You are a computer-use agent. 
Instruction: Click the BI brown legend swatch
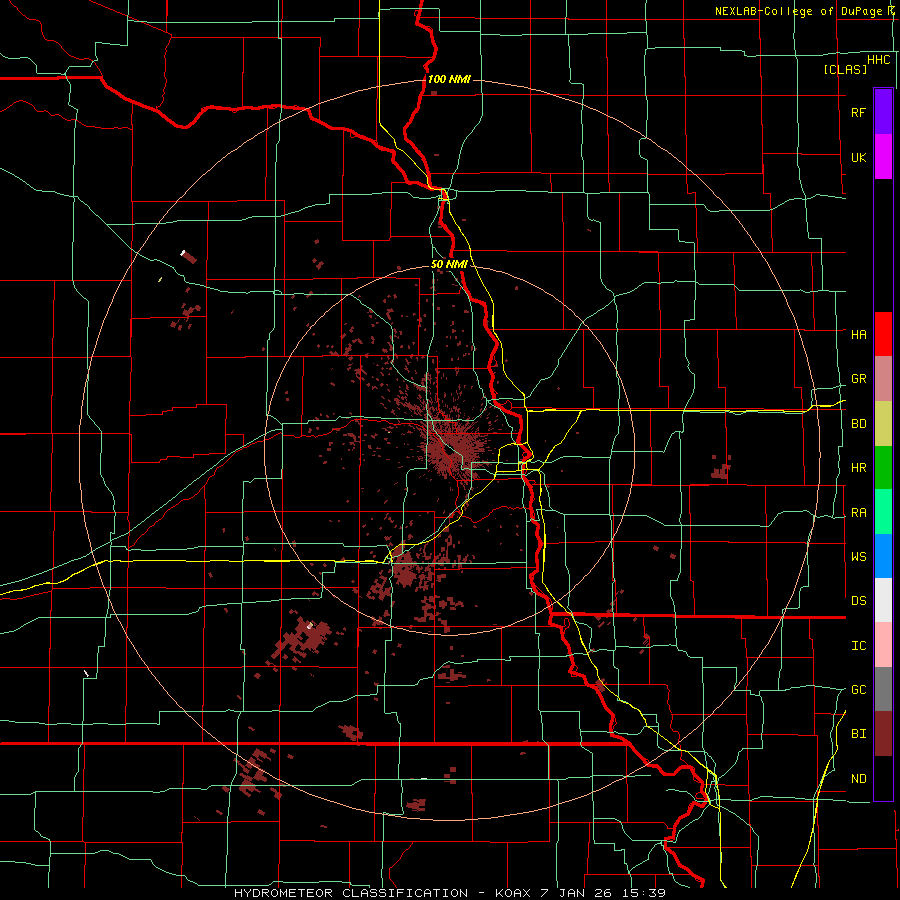coord(883,734)
